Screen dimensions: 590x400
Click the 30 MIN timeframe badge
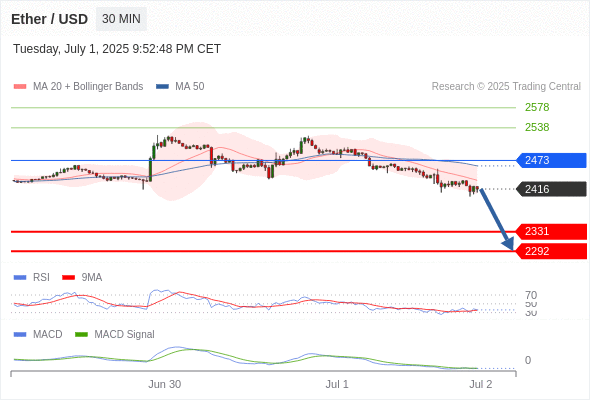[x=121, y=19]
